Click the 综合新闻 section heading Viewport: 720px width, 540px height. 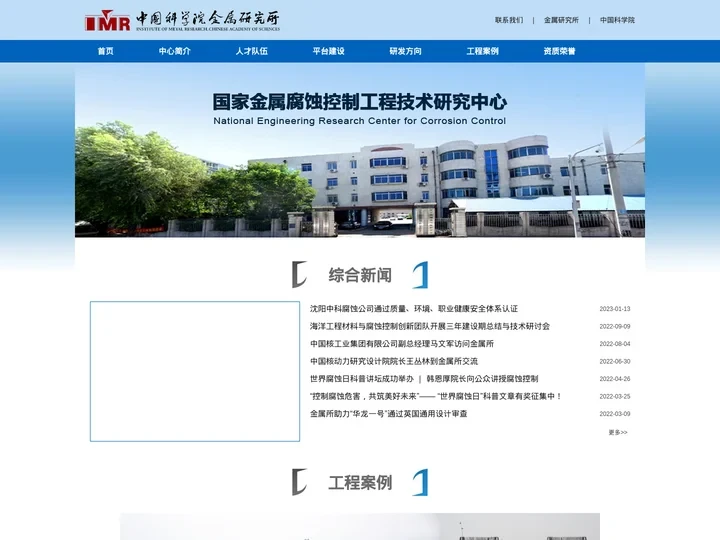click(x=360, y=275)
